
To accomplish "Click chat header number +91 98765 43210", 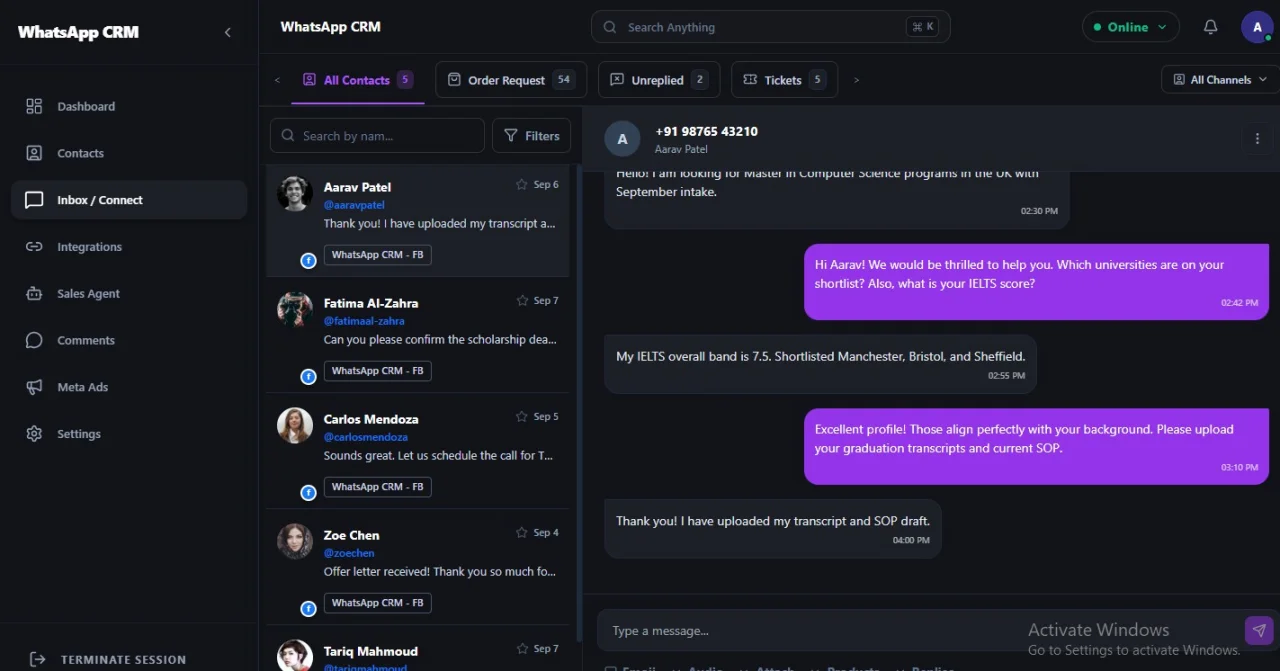I will (x=706, y=131).
